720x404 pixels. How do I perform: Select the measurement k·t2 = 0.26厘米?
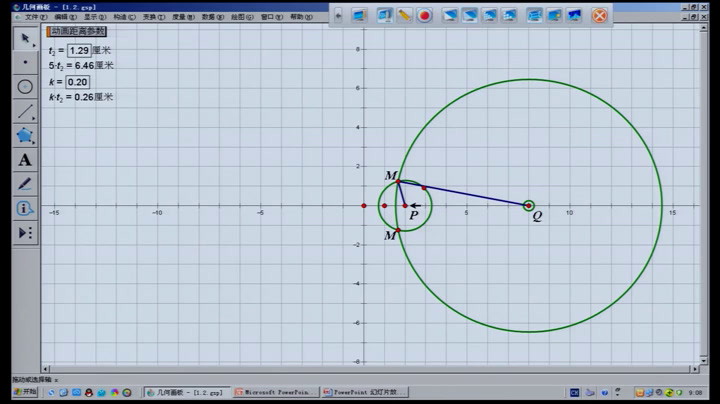[x=81, y=97]
